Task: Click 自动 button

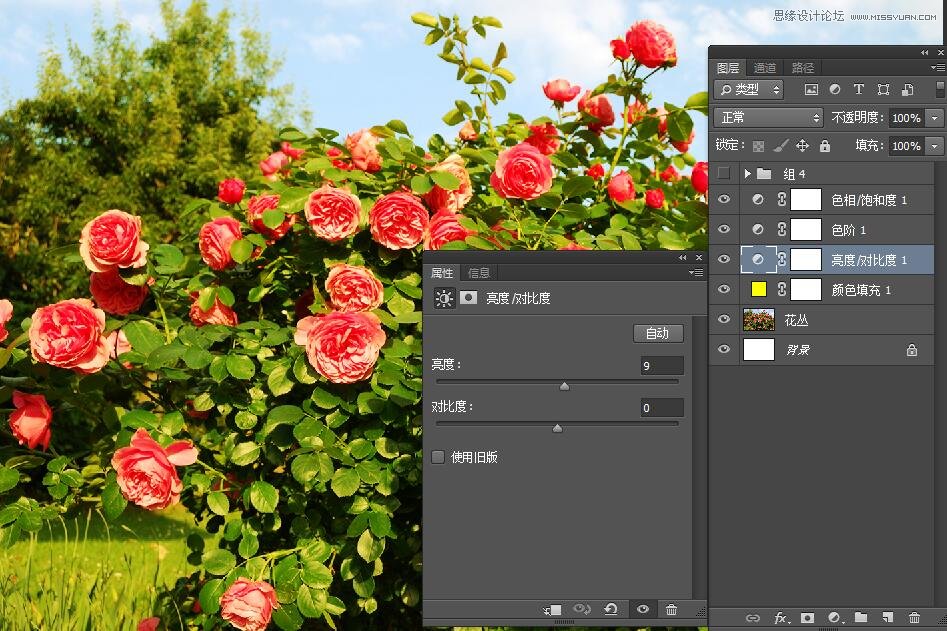Action: [658, 333]
